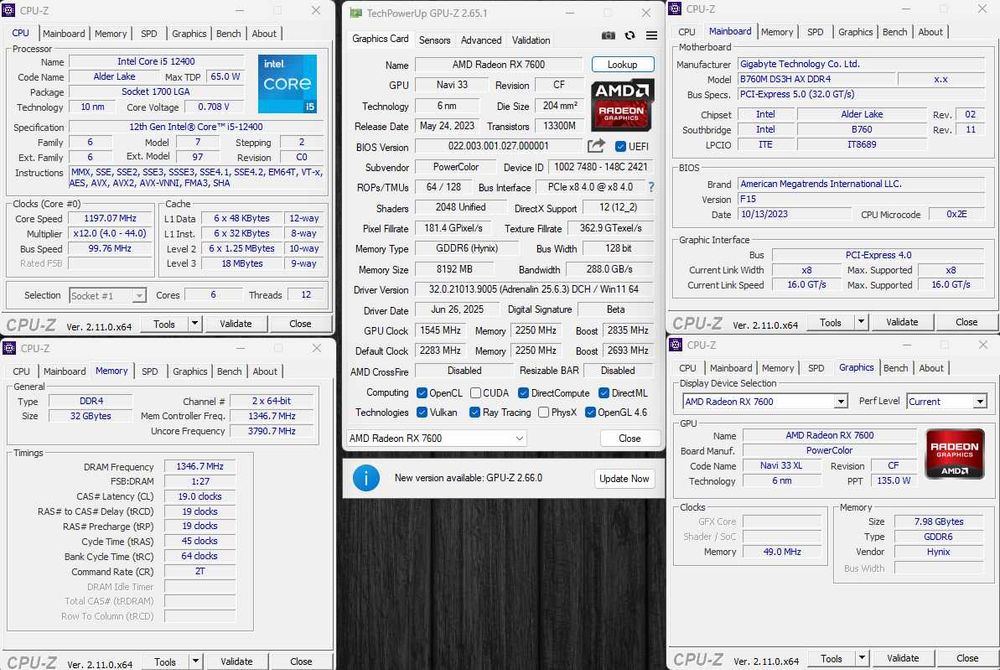Click the CPU-Z app icon in Graphics window title
Screen dimensions: 1000x670
click(675, 345)
